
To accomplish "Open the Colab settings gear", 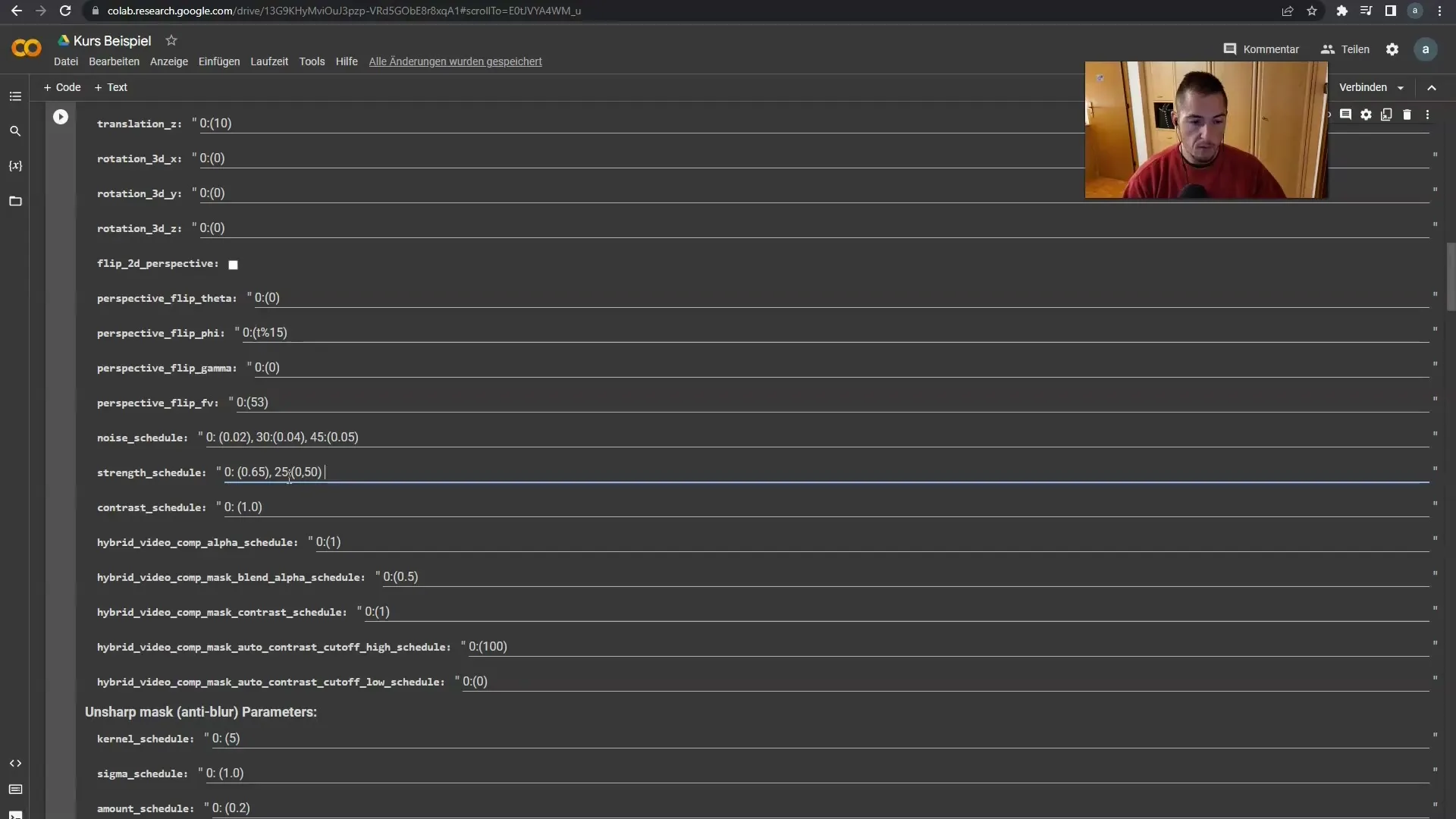I will 1392,49.
